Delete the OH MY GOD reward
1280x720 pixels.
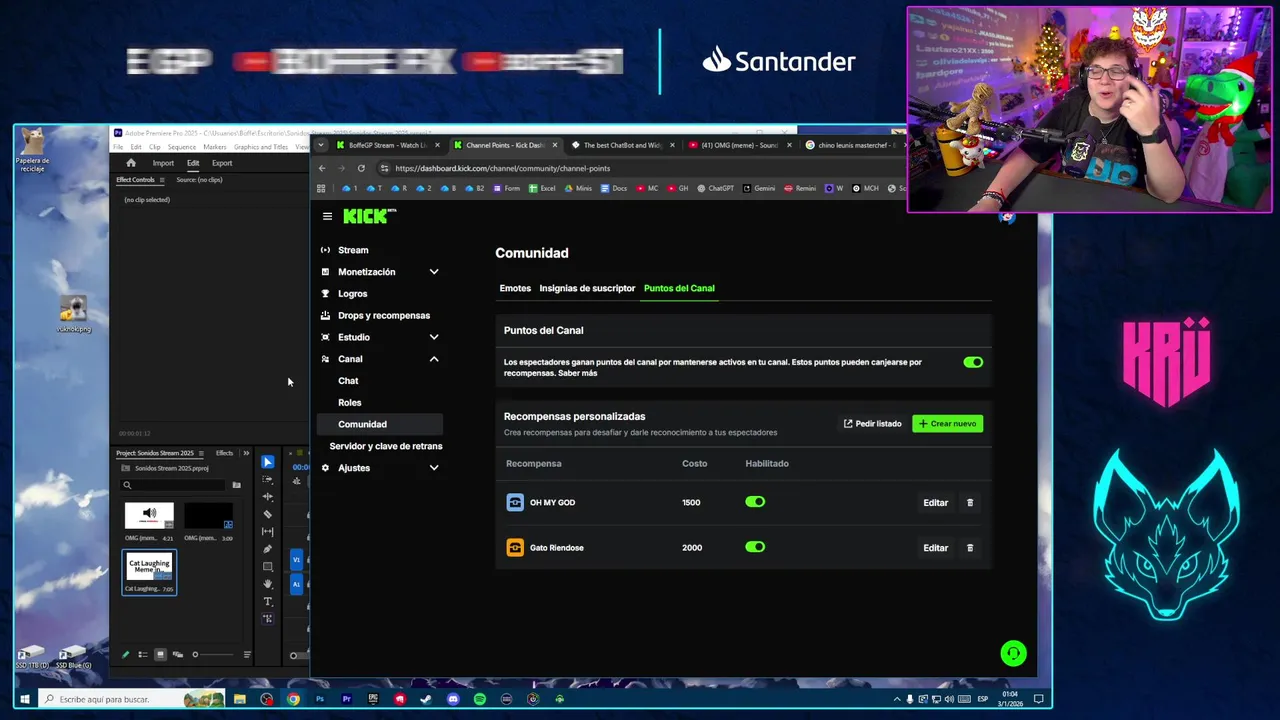click(970, 503)
